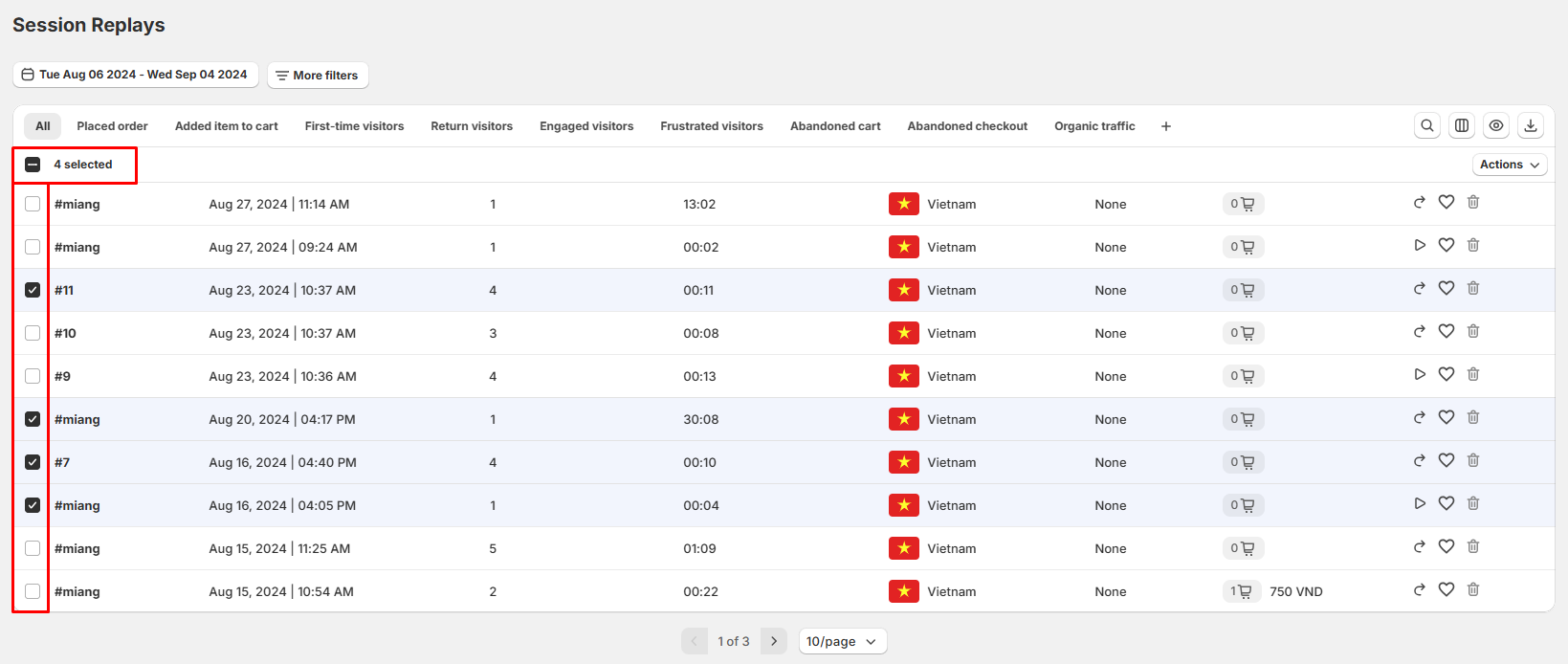The image size is (1568, 664).
Task: Click the plus icon to add a new tab
Action: 1165,126
